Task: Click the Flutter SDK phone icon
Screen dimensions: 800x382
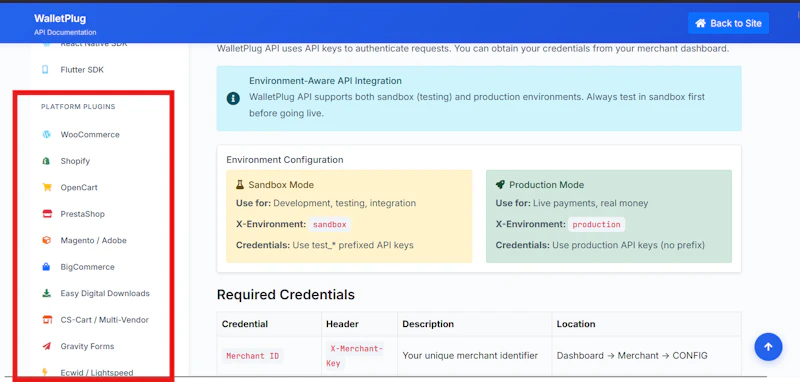Action: point(46,70)
